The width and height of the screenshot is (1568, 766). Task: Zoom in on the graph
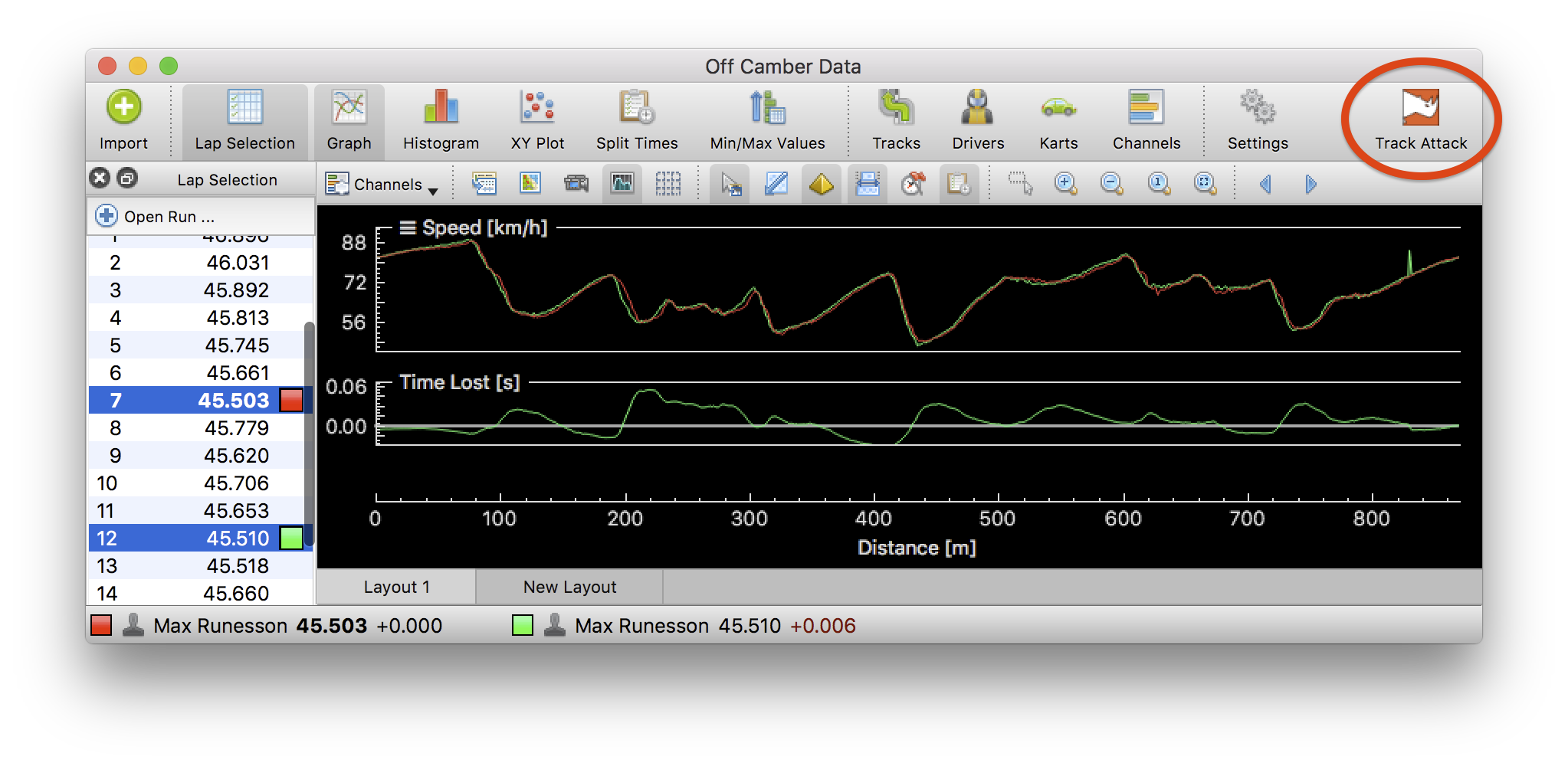[1066, 184]
